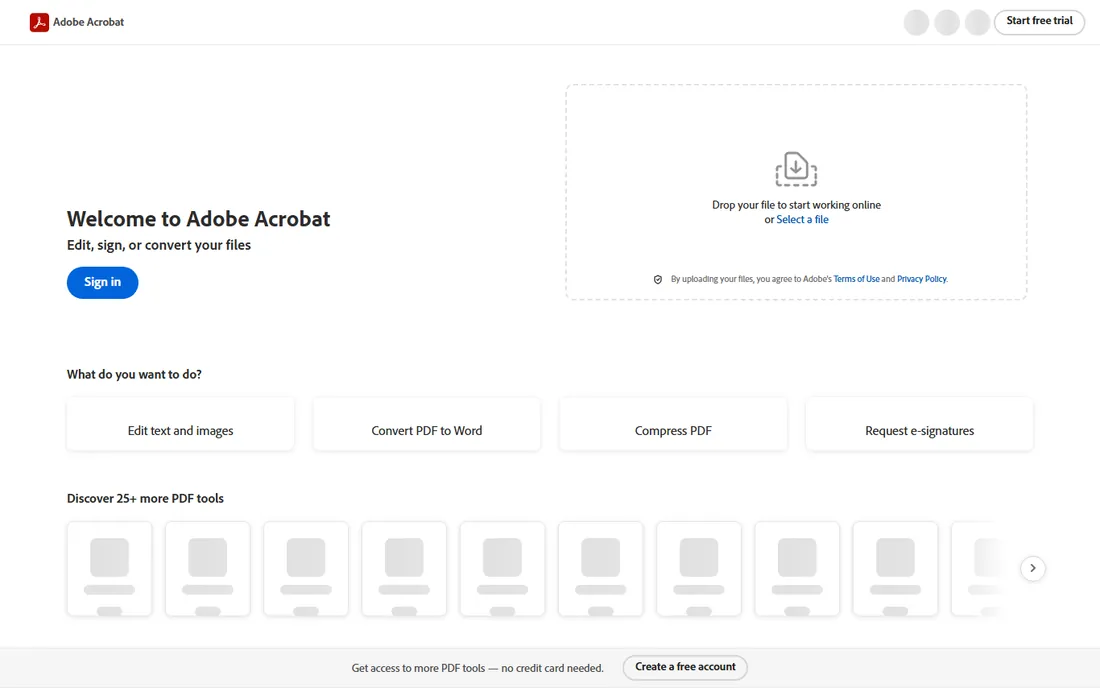1100x688 pixels.
Task: Click Create a free account button
Action: point(685,667)
